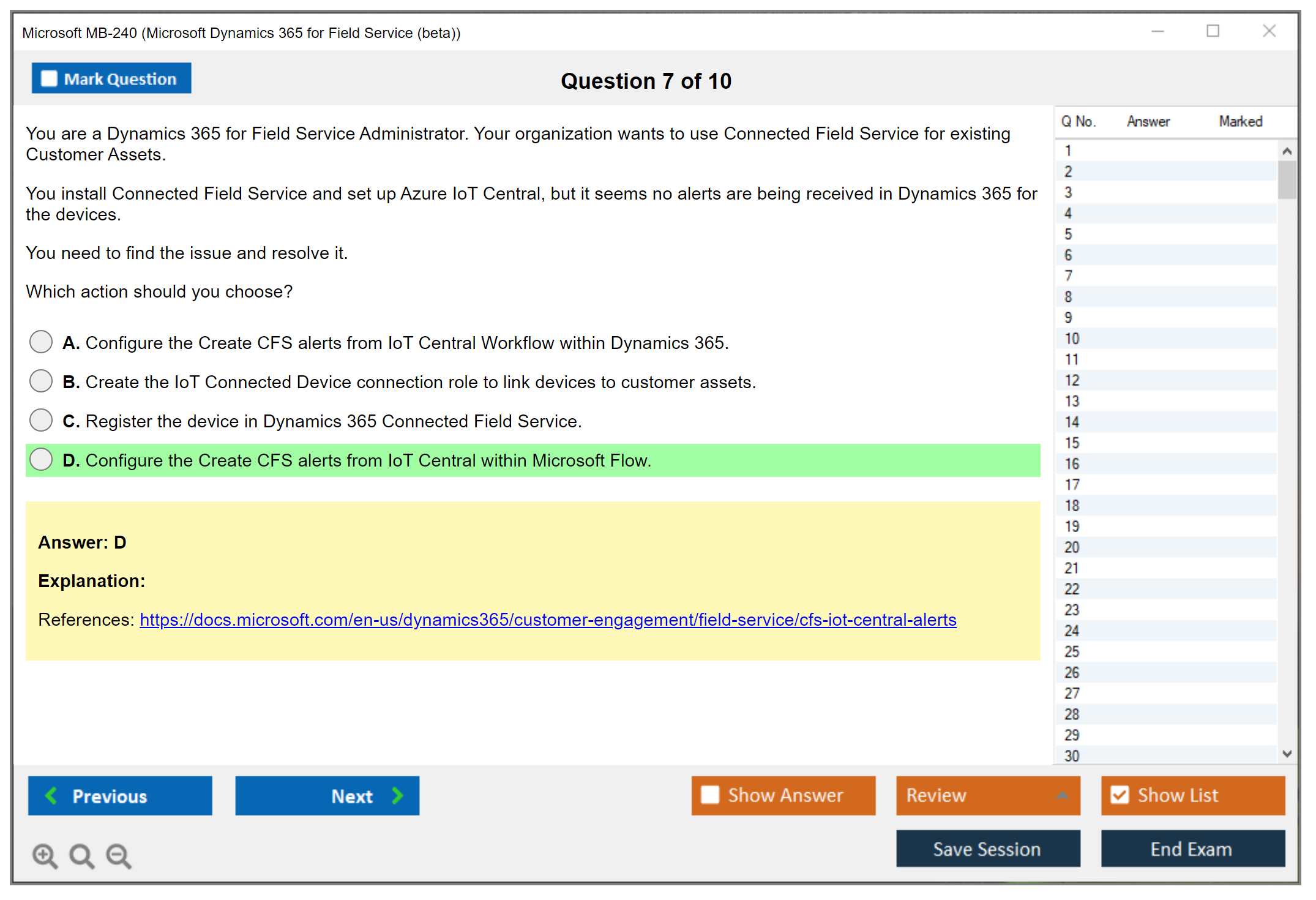
Task: Click the zoom out magnifier icon
Action: click(x=119, y=855)
